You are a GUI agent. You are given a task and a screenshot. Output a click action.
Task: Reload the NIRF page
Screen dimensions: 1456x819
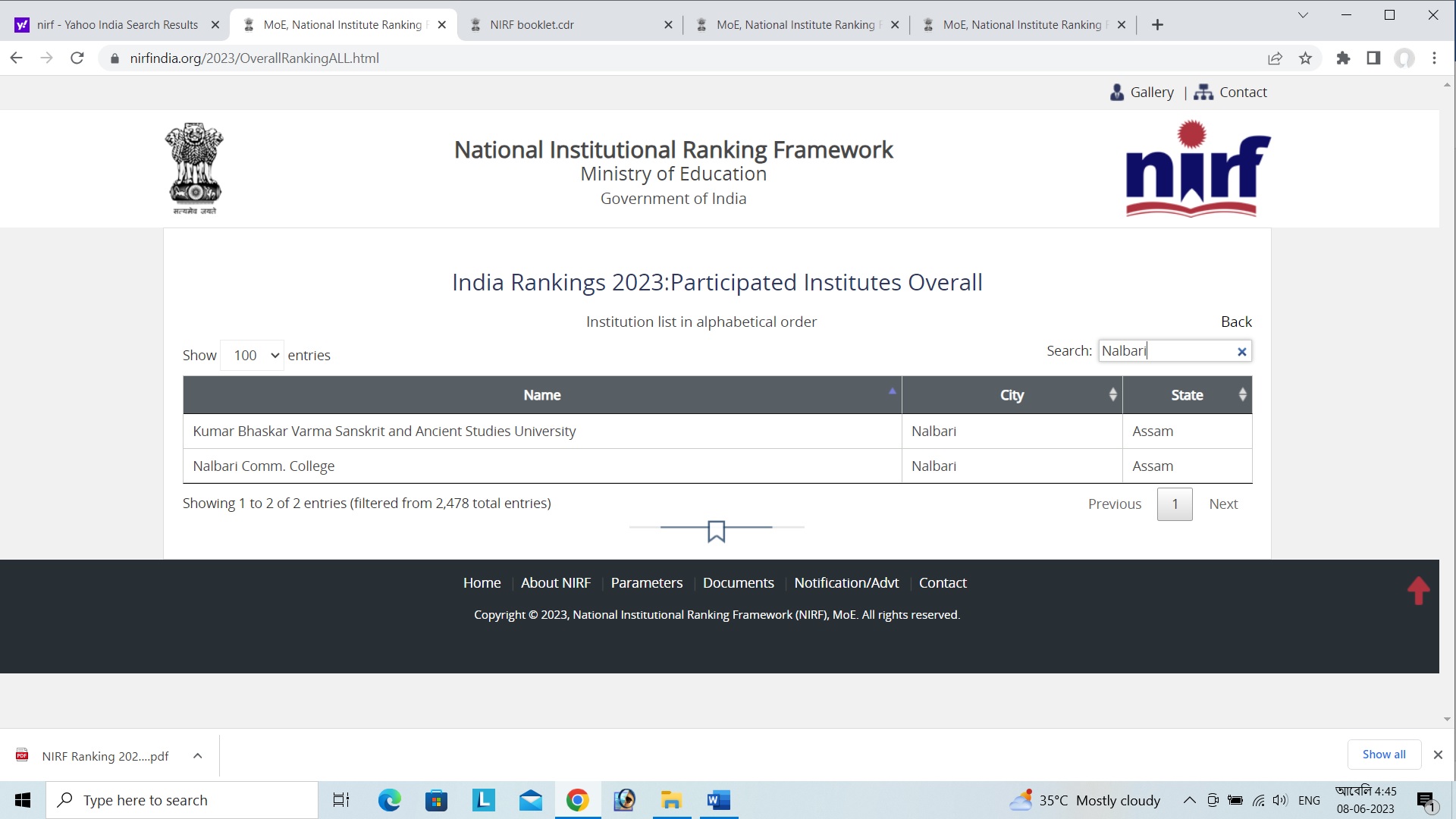pyautogui.click(x=77, y=58)
